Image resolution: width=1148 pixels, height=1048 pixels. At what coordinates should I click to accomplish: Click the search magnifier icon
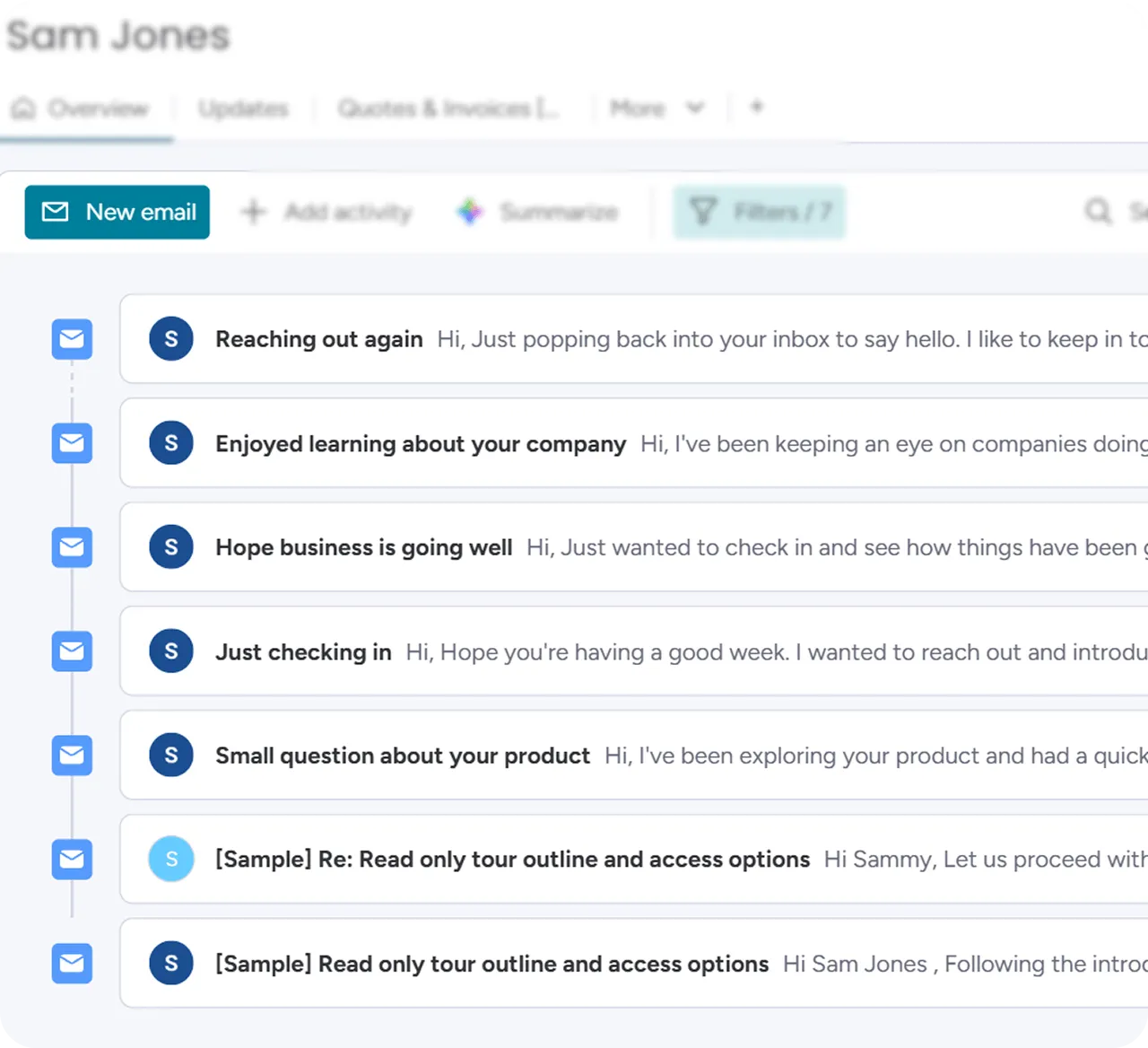click(x=1098, y=212)
